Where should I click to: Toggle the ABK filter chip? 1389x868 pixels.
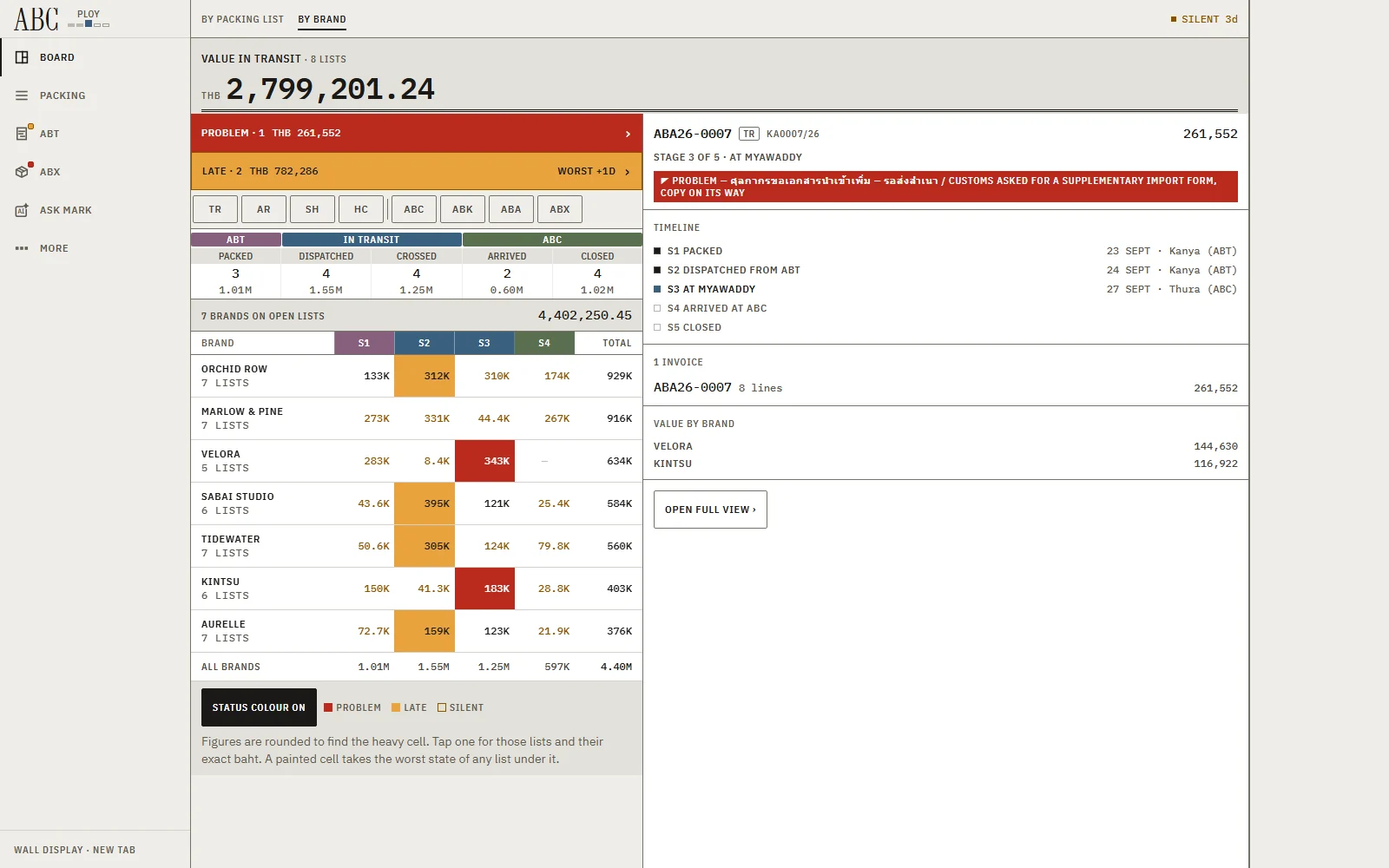tap(463, 209)
